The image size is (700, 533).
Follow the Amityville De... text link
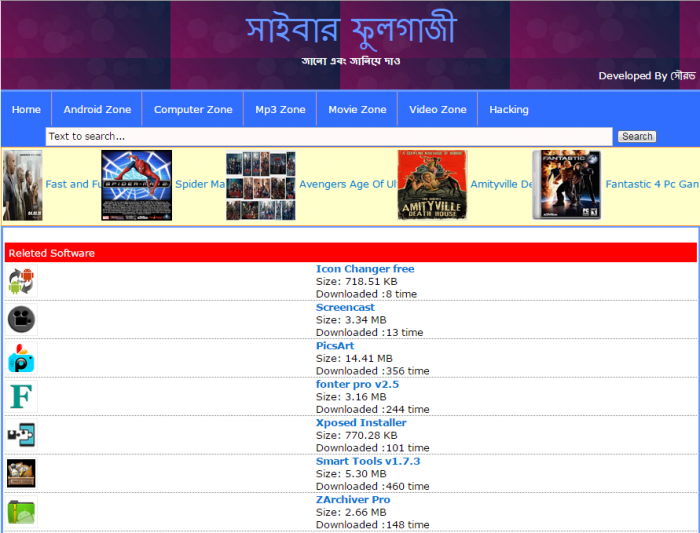coord(501,184)
